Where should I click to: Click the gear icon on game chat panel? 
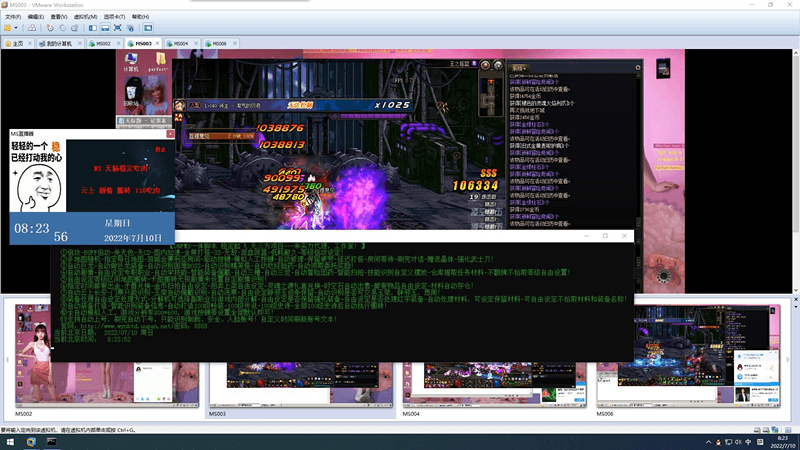click(x=638, y=67)
